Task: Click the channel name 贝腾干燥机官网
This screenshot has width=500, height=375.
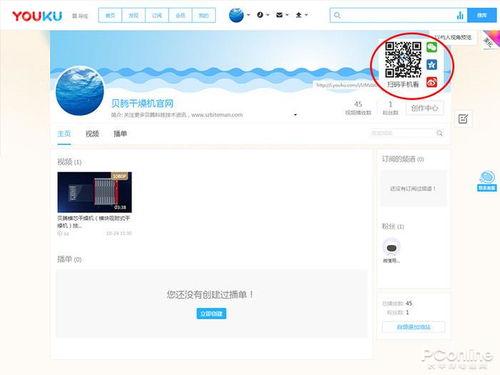Action: (142, 103)
